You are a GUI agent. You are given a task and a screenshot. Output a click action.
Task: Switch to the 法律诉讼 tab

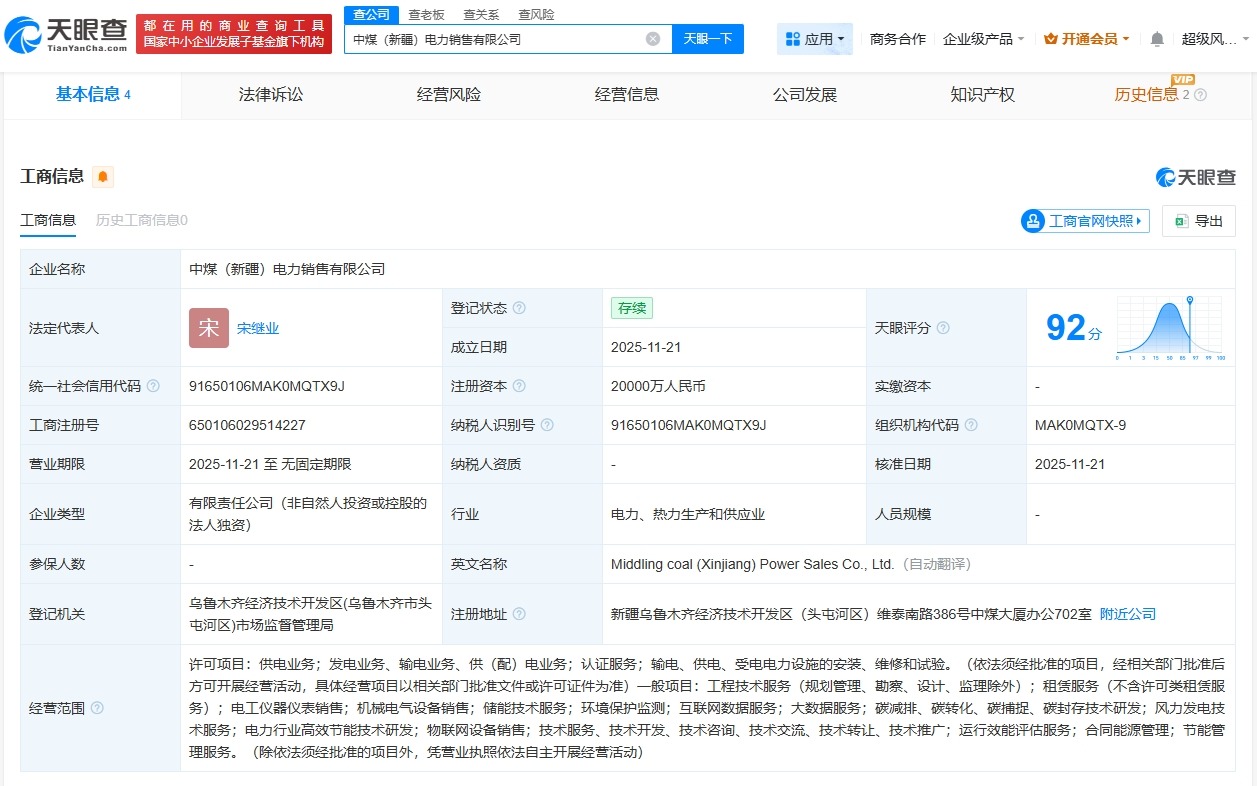[269, 95]
